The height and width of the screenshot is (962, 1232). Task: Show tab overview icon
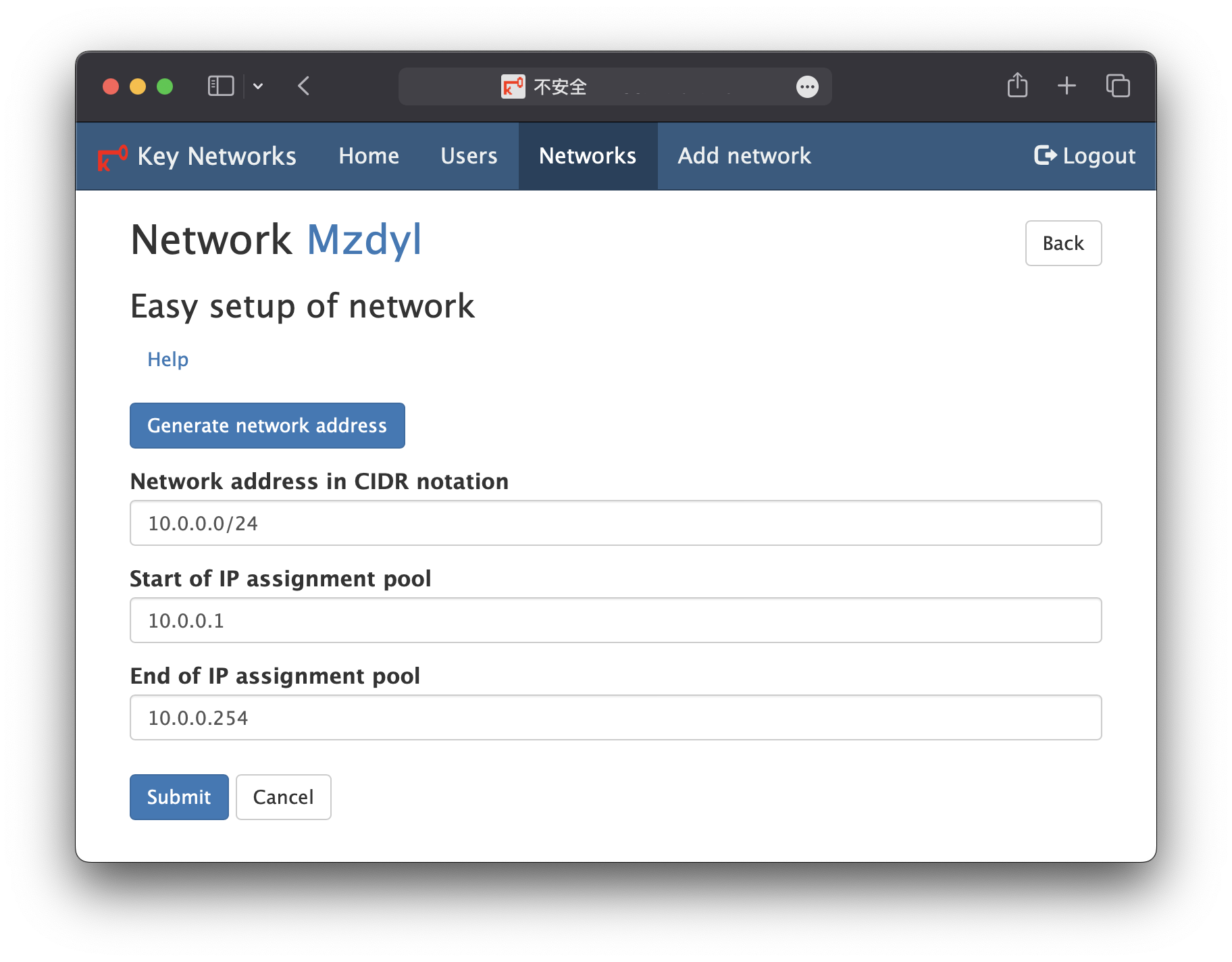[x=1118, y=86]
